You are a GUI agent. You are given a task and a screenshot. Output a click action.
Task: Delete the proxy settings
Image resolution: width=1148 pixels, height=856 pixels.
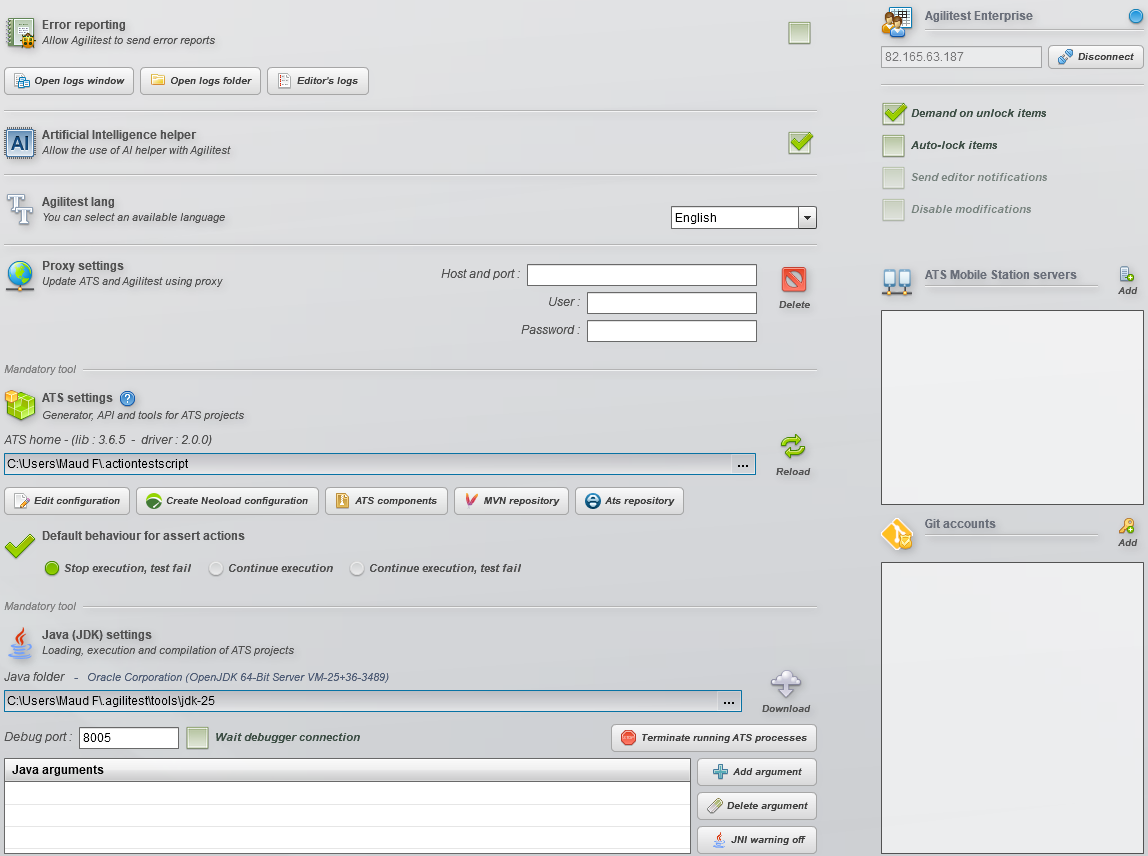[x=794, y=288]
